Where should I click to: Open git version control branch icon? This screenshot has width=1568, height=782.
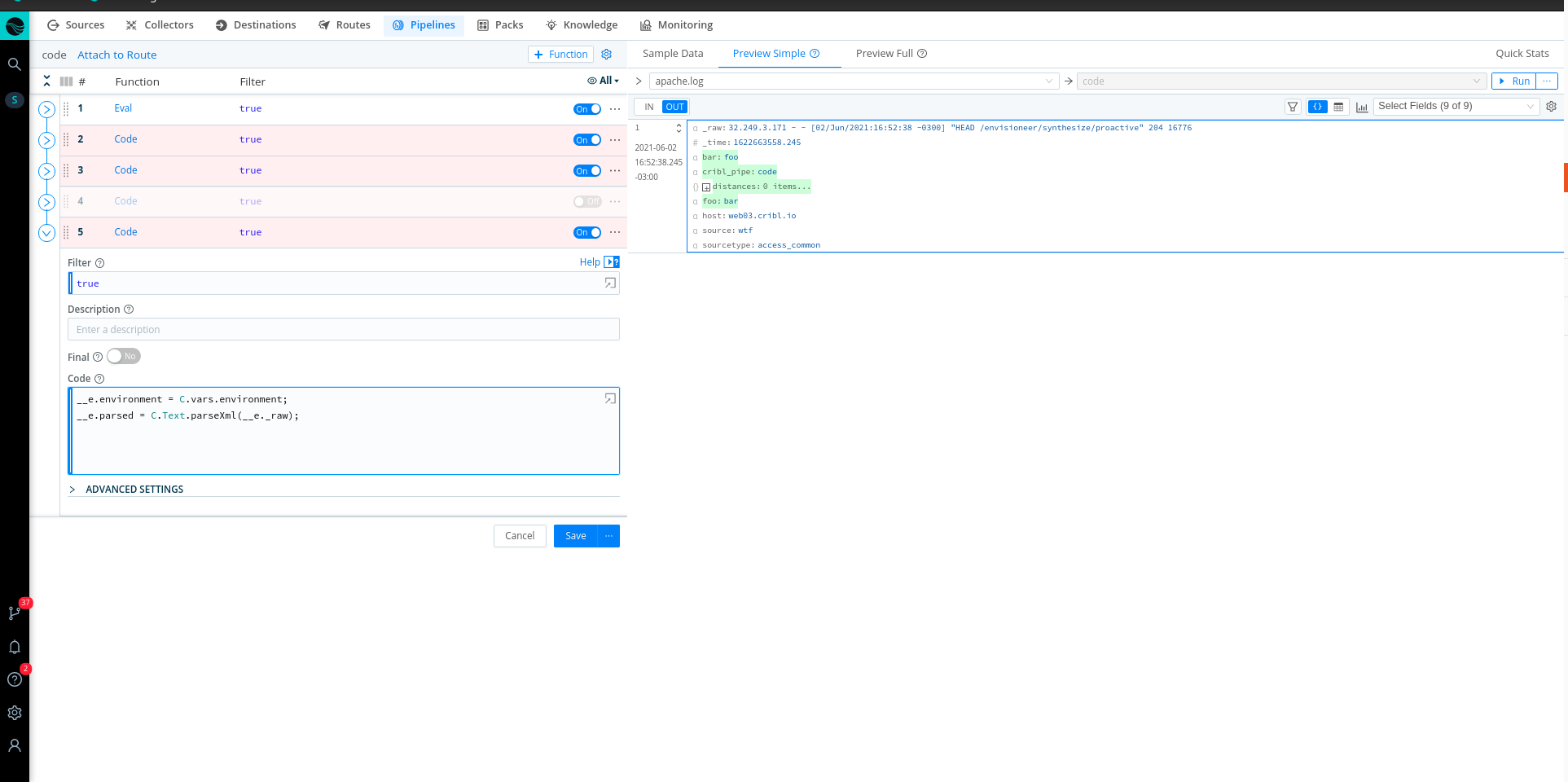14,613
